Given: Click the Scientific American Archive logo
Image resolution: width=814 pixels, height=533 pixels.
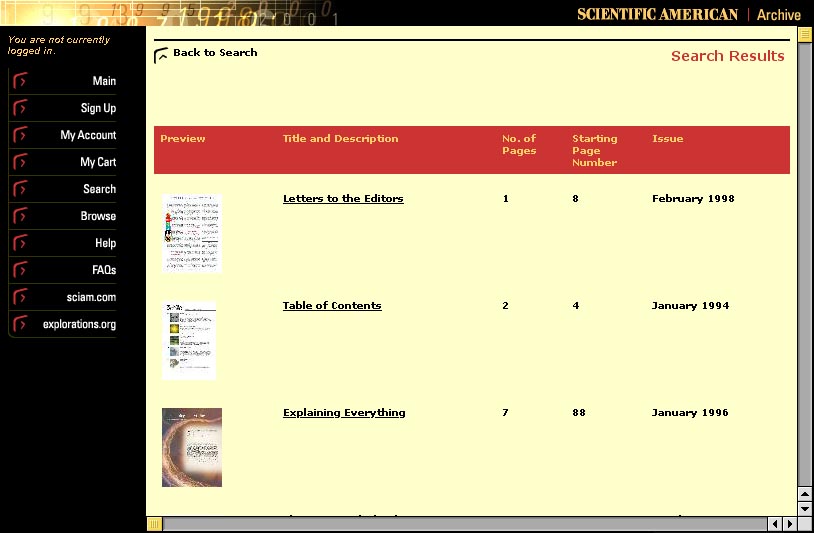Looking at the screenshot, I should [x=688, y=15].
